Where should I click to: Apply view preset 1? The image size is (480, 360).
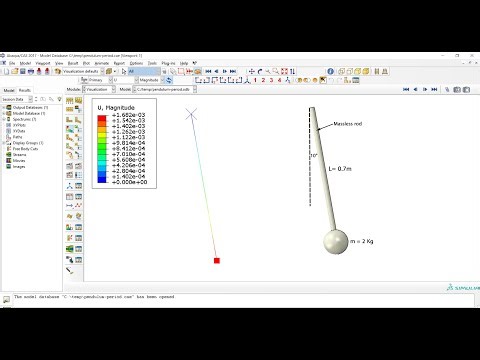(255, 80)
